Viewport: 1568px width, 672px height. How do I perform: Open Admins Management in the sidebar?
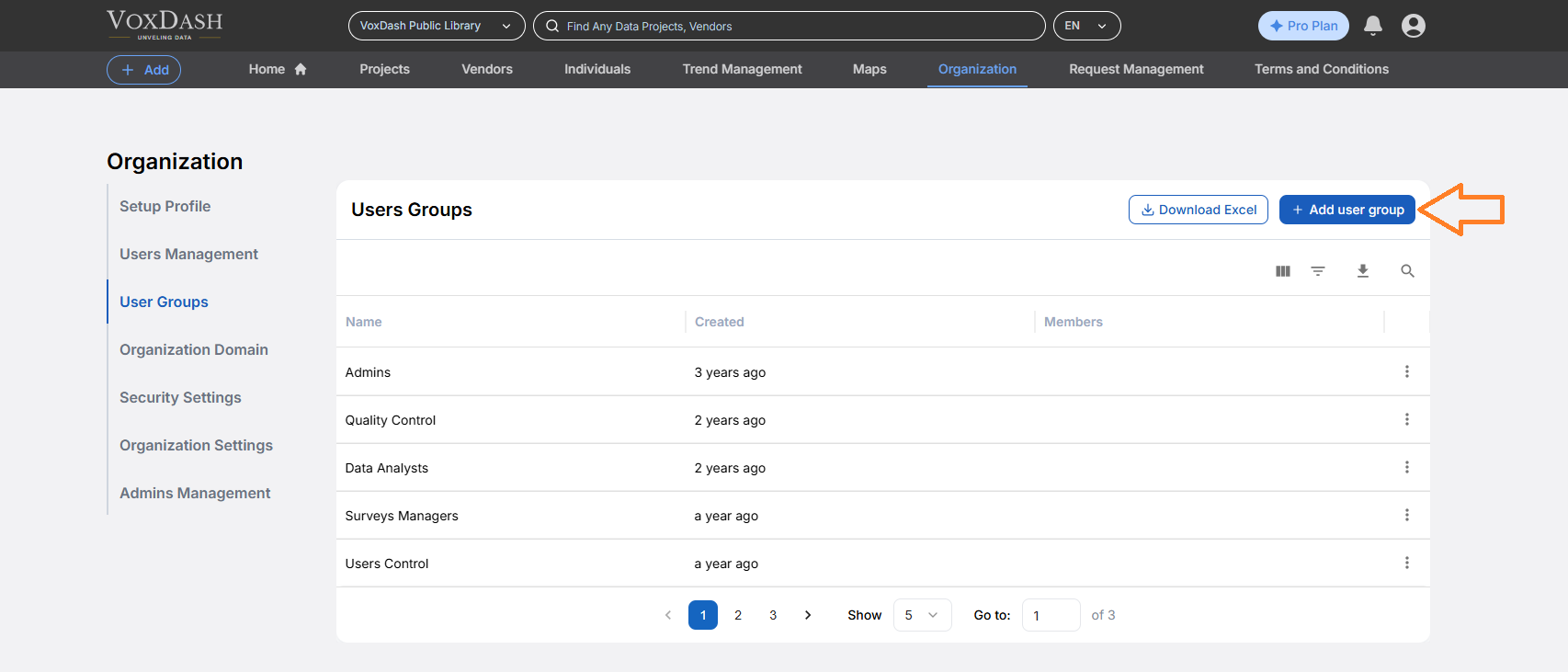[195, 493]
